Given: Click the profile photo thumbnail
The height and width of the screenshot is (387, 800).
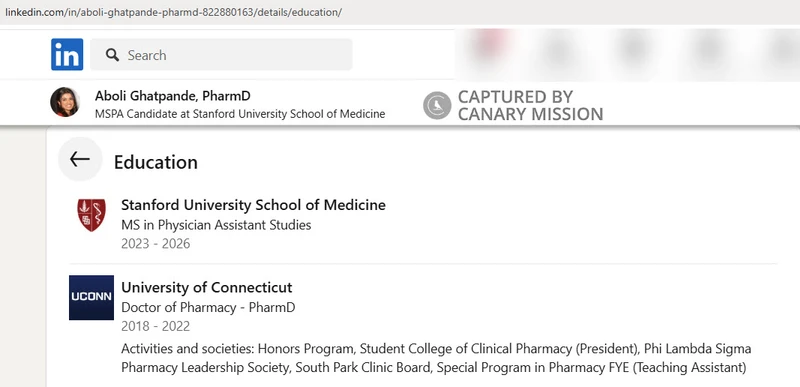Looking at the screenshot, I should coord(65,102).
